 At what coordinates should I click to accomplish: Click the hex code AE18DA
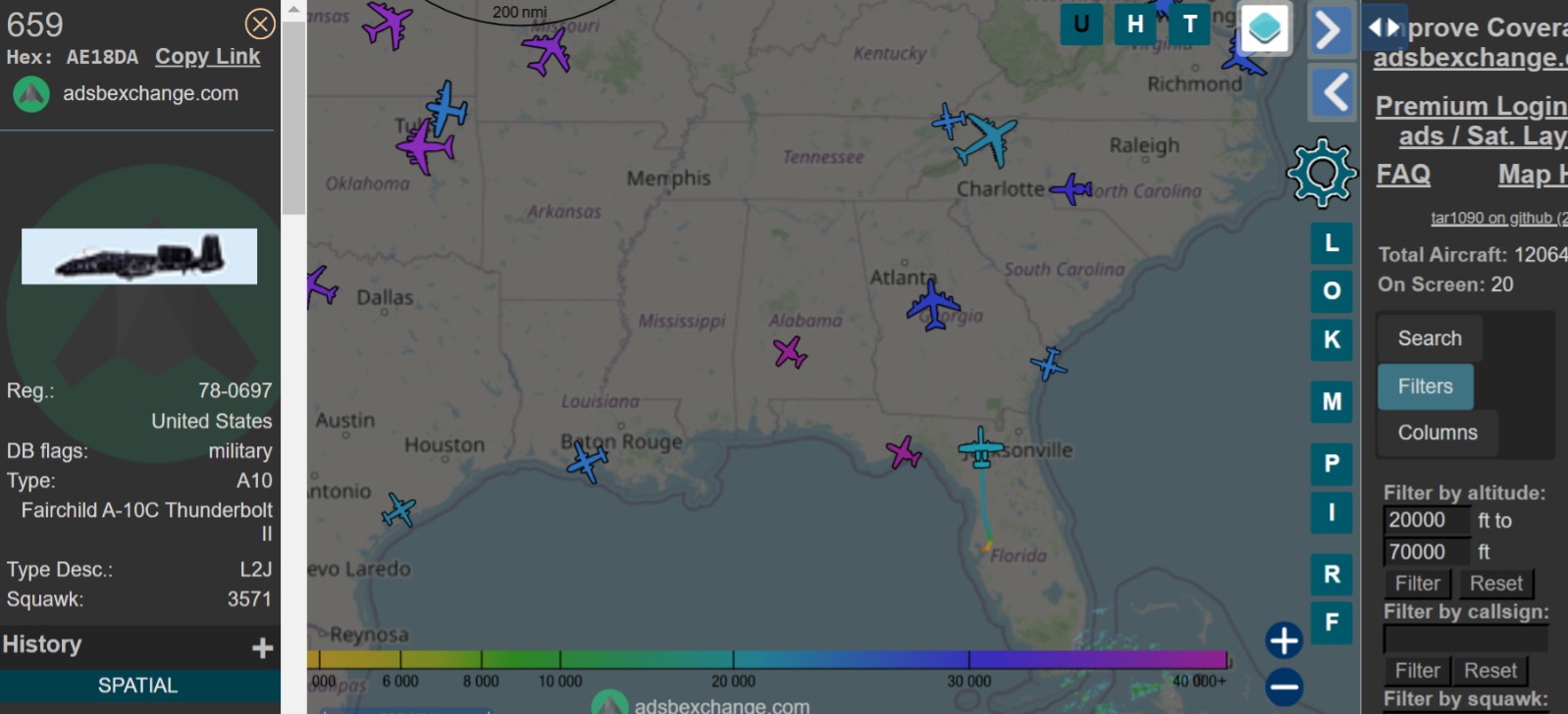(x=102, y=57)
